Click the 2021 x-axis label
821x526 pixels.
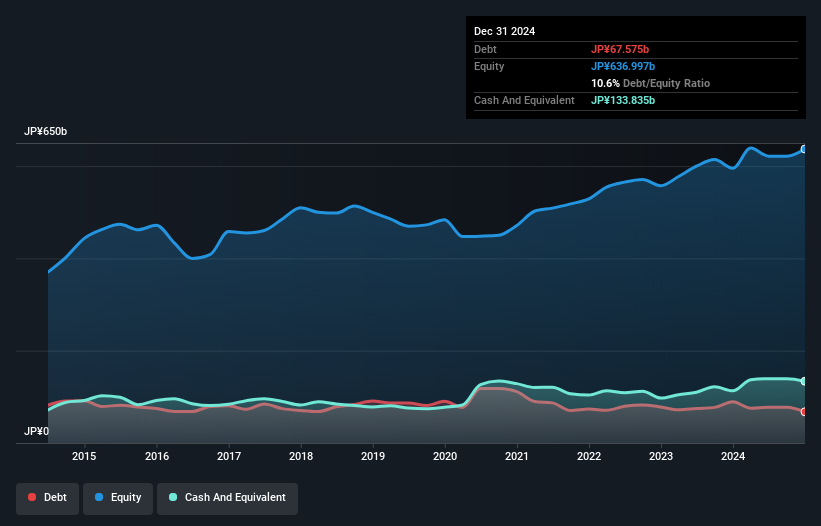pos(517,456)
